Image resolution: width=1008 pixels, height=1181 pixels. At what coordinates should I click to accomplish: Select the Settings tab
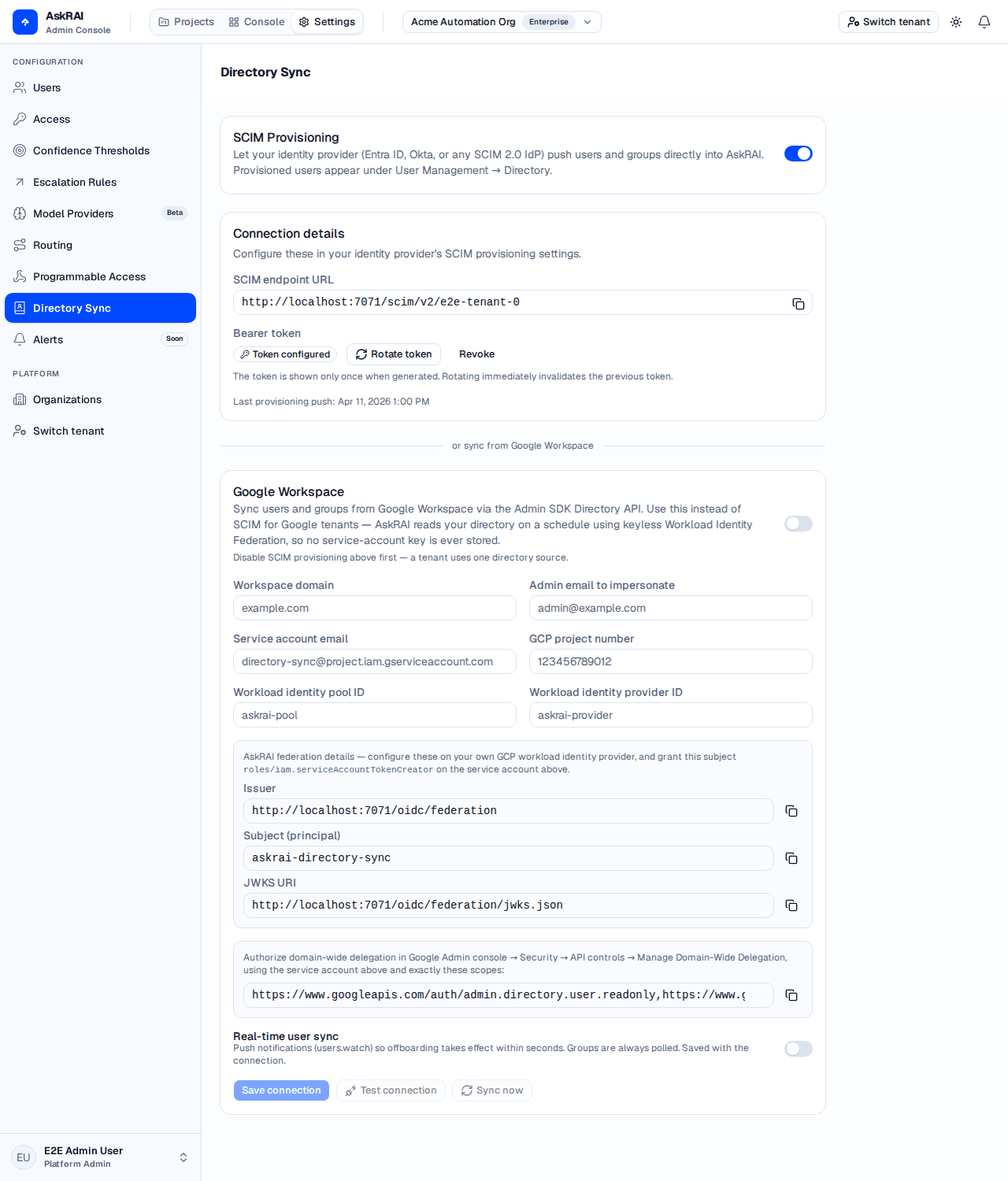point(327,22)
